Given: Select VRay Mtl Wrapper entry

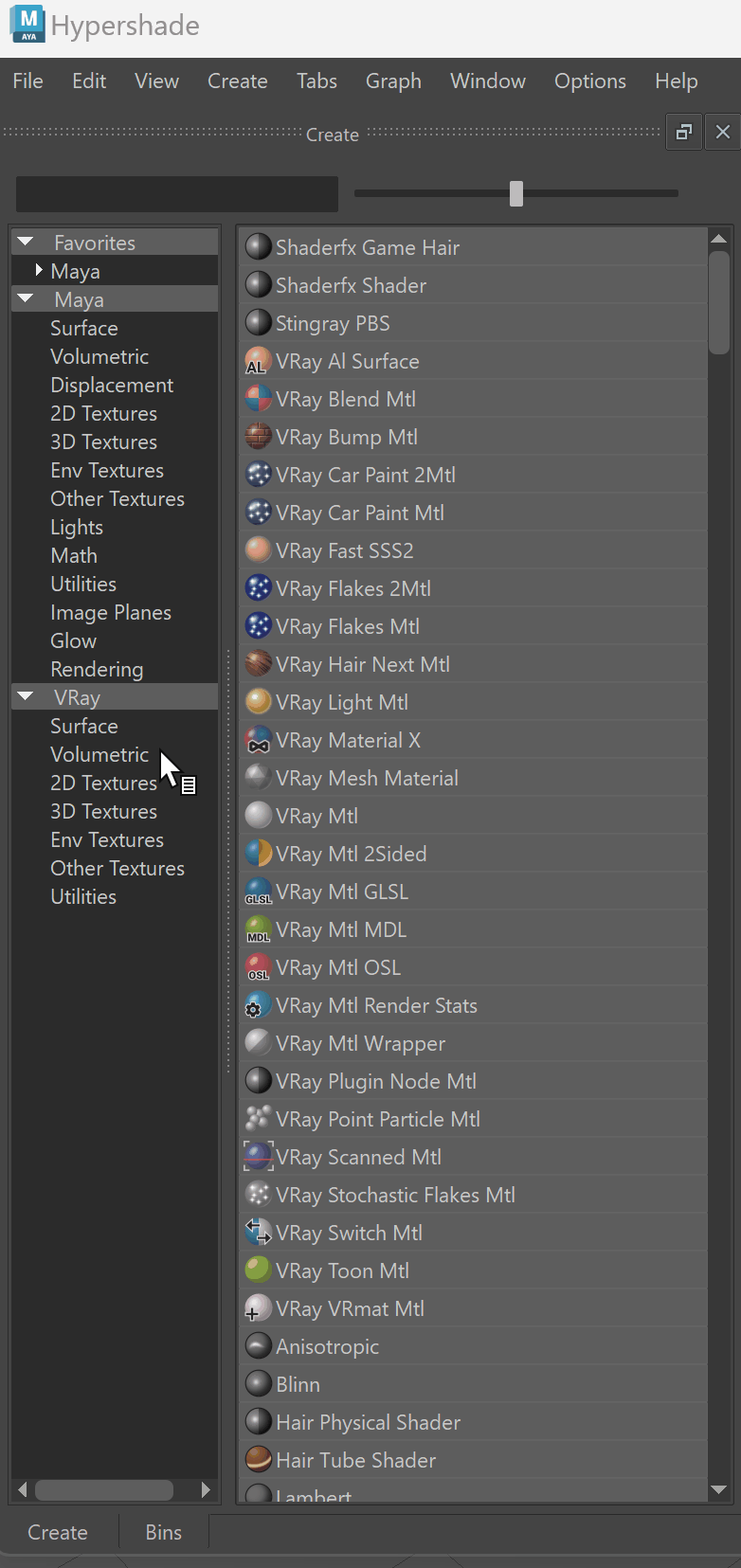Looking at the screenshot, I should point(474,1043).
